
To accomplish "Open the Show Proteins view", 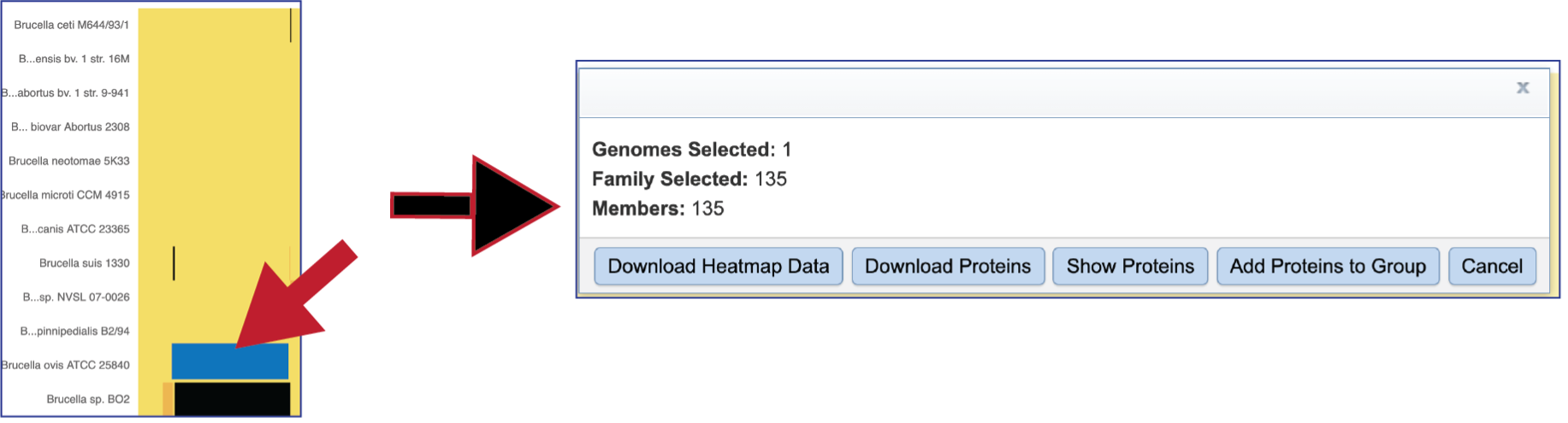I will click(1130, 267).
